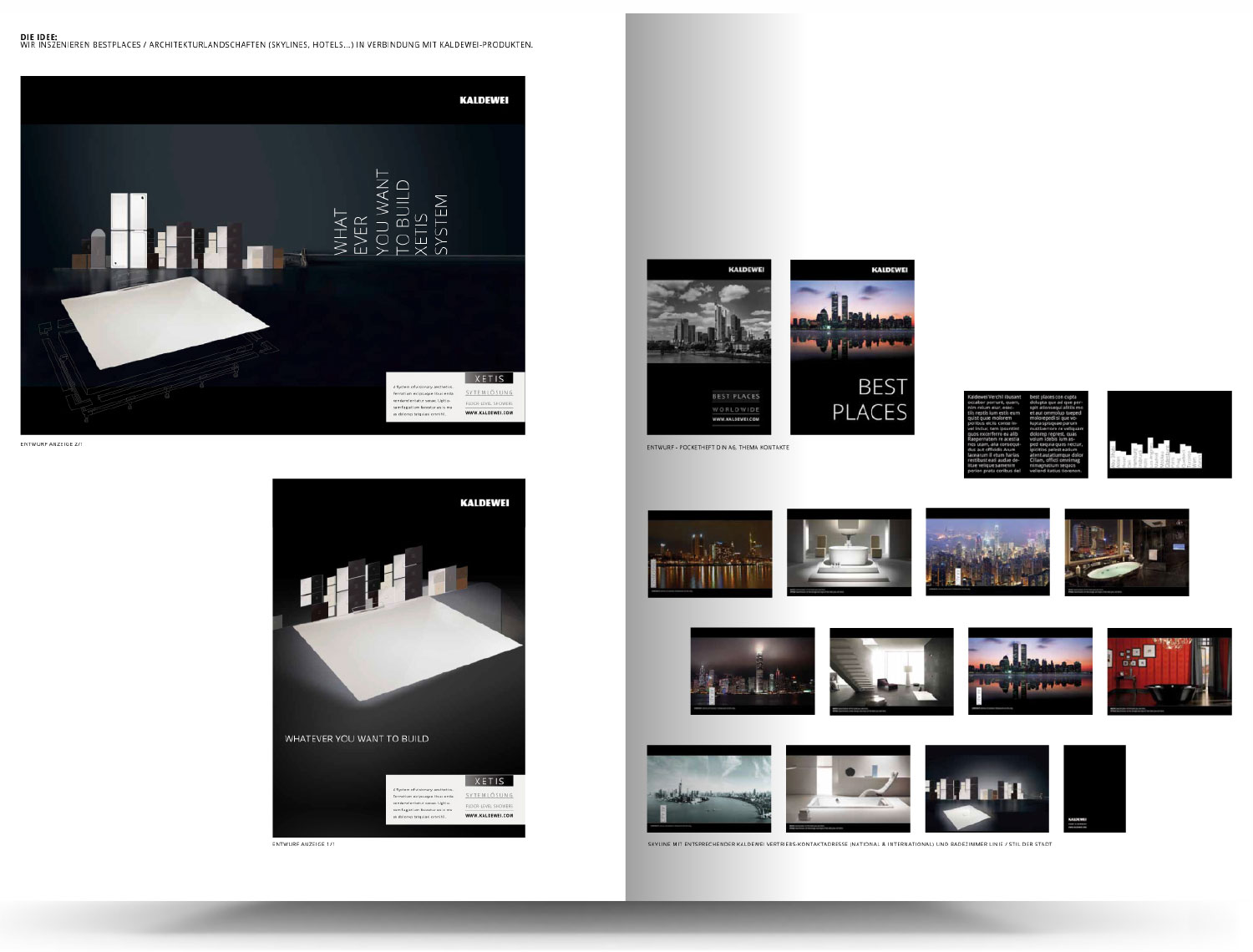Select the daytime river skyline thumbnail
This screenshot has height=952, width=1253.
point(709,788)
